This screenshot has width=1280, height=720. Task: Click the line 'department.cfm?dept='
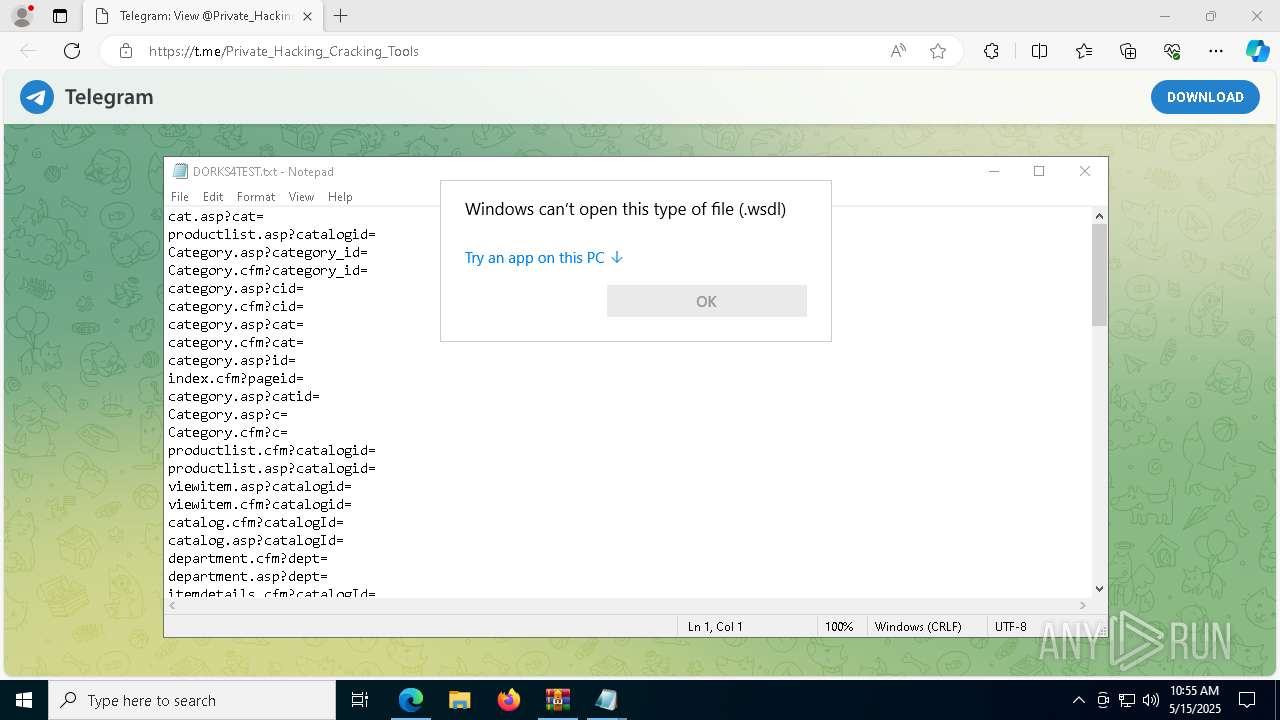coord(248,559)
